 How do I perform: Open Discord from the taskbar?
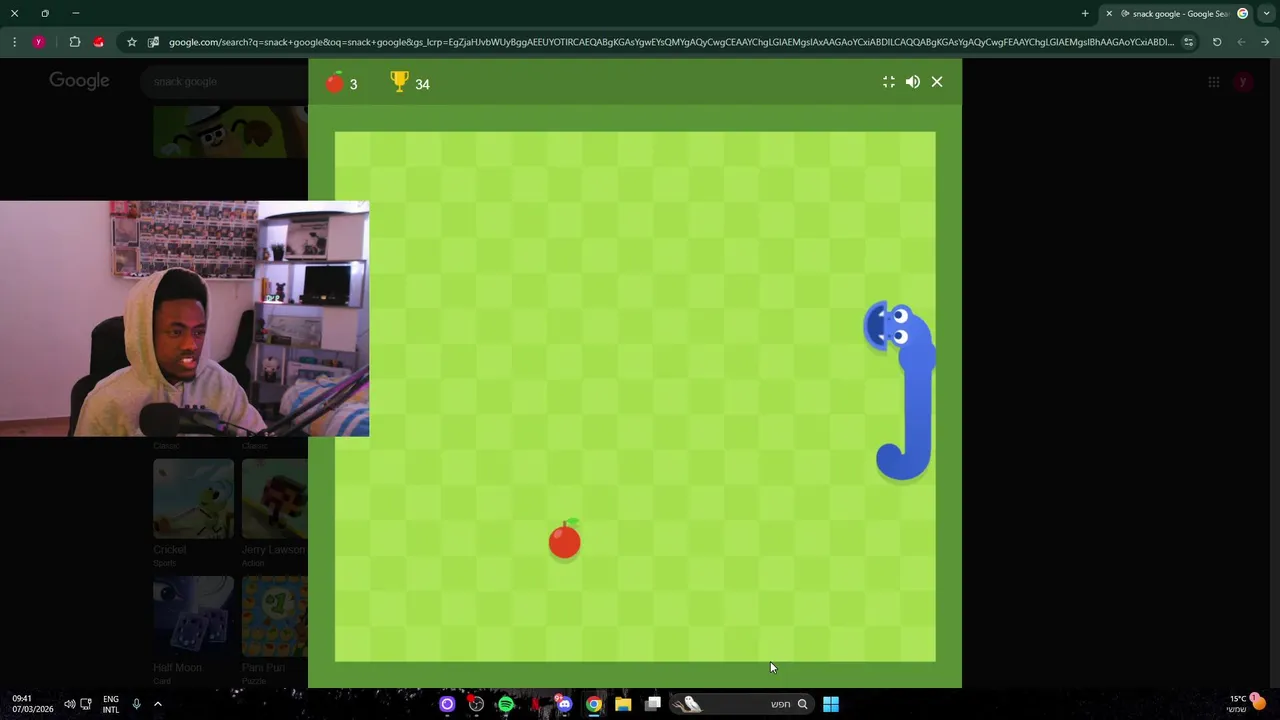(x=564, y=704)
